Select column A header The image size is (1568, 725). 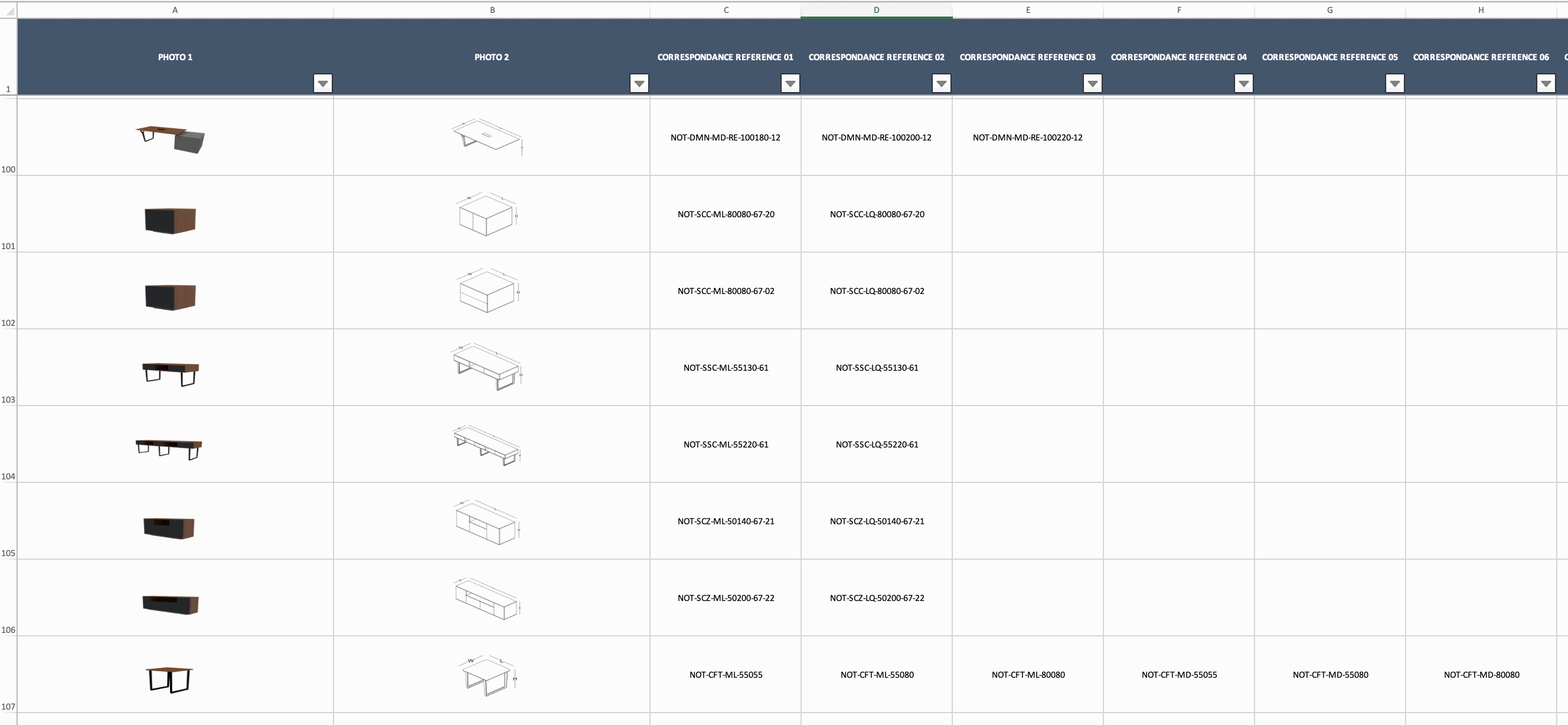[x=175, y=11]
